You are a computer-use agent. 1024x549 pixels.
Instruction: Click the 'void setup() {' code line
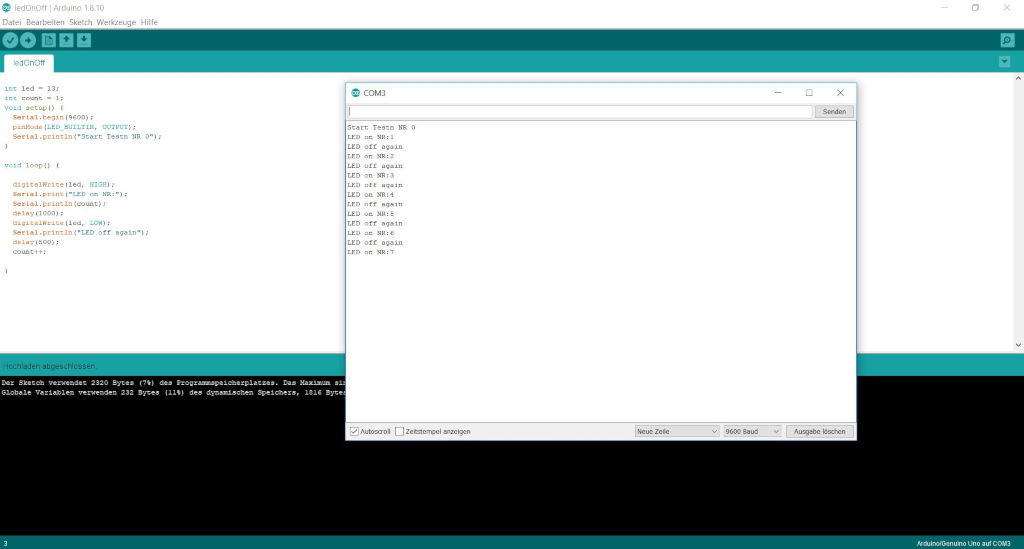tap(34, 108)
